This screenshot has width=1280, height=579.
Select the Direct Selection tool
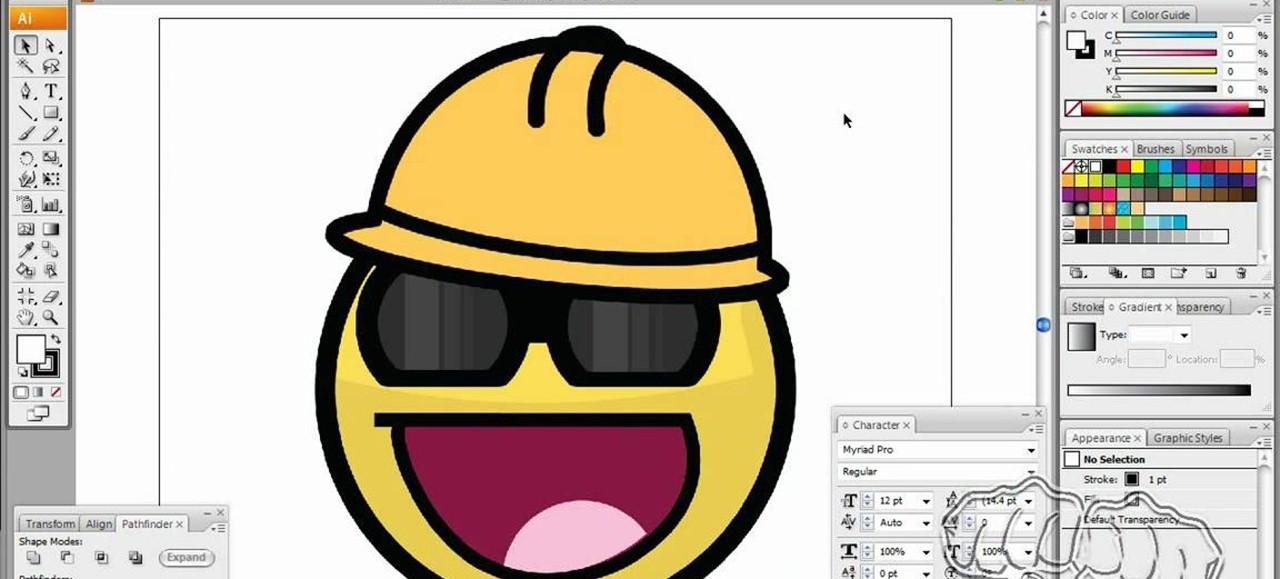click(x=51, y=46)
